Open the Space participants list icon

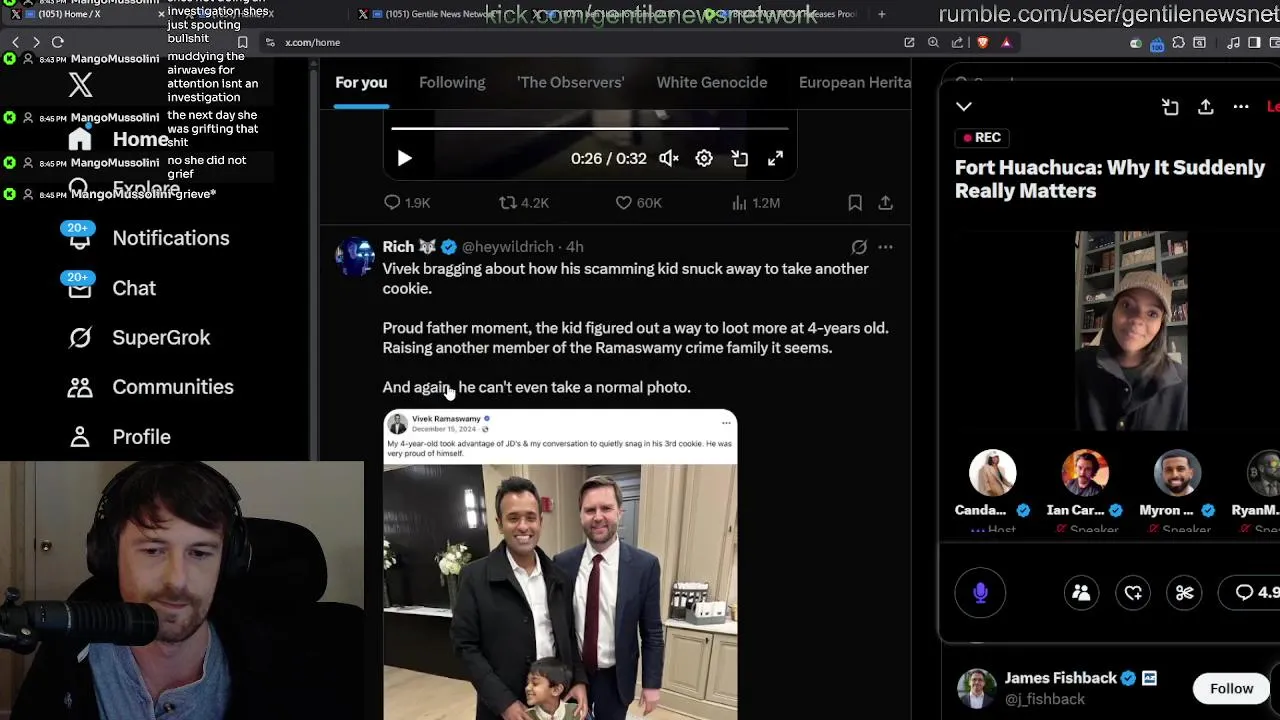coord(1081,593)
